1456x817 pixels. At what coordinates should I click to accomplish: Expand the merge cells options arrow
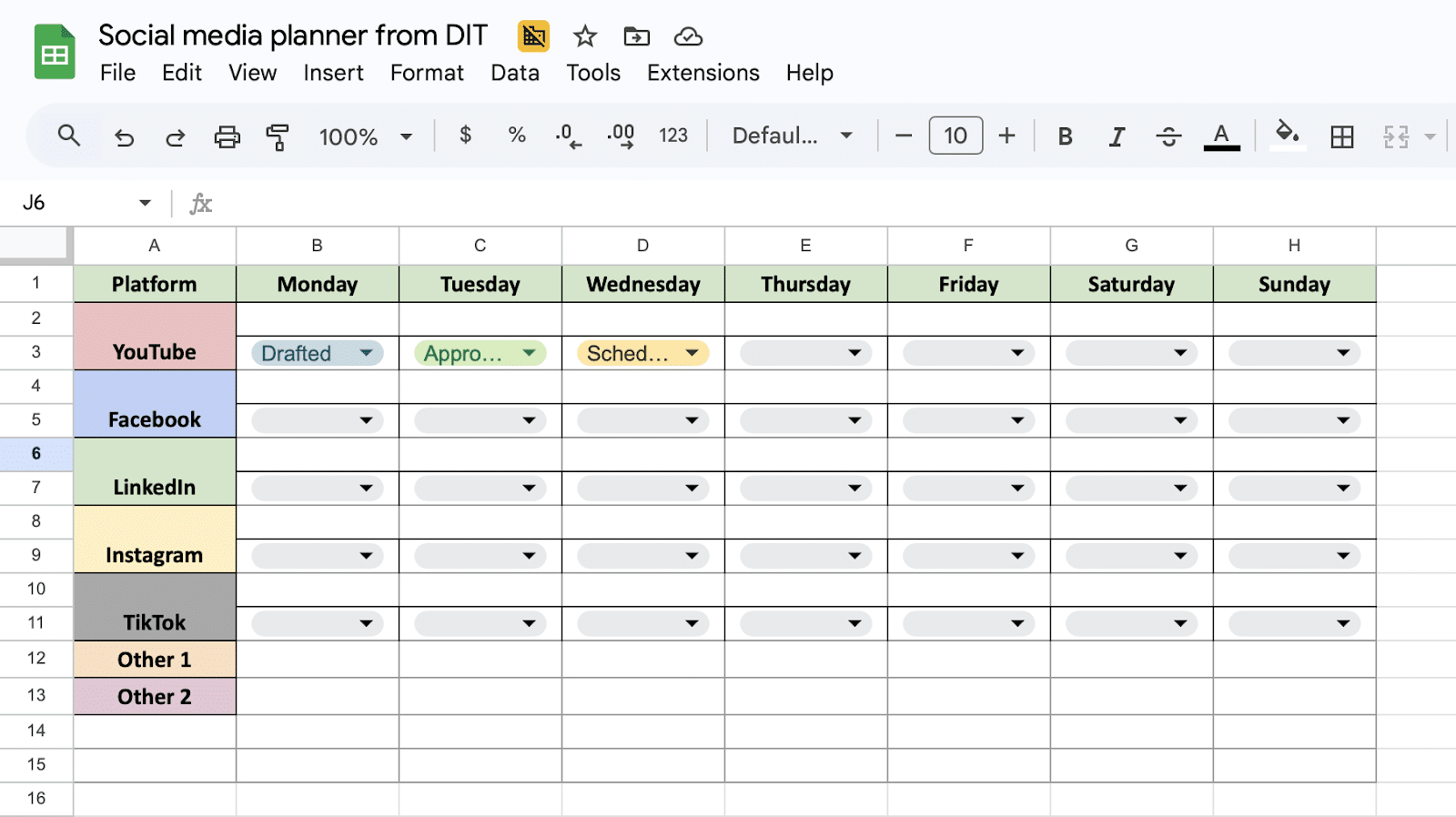1431,136
